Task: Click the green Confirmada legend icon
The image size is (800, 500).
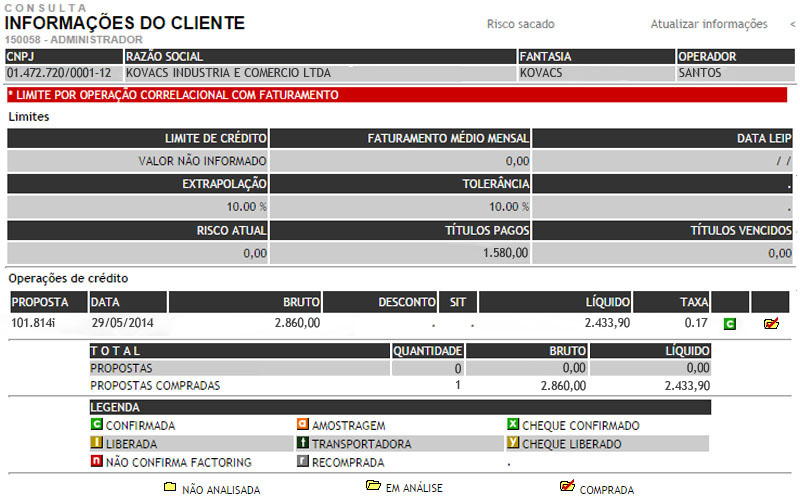Action: point(96,425)
